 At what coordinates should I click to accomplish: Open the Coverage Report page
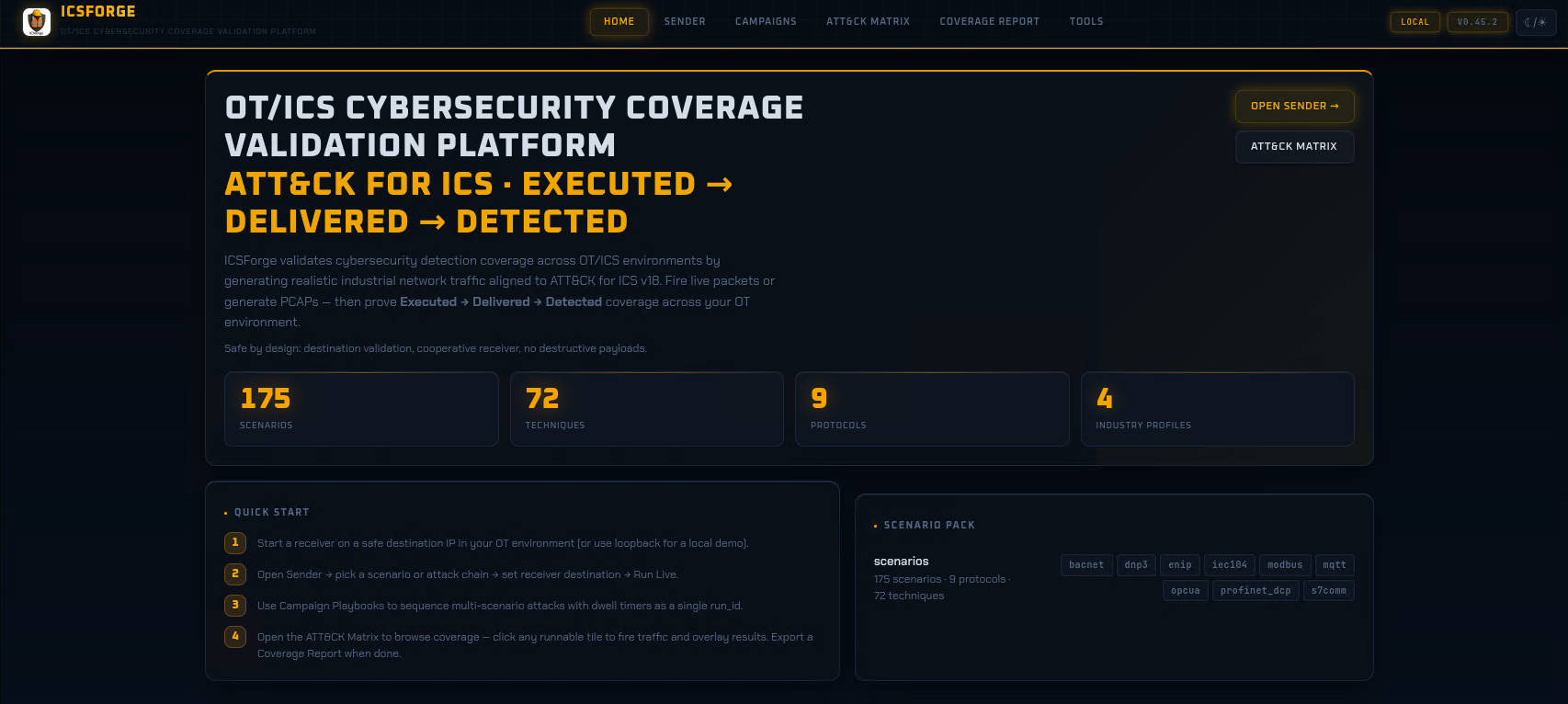(x=989, y=22)
